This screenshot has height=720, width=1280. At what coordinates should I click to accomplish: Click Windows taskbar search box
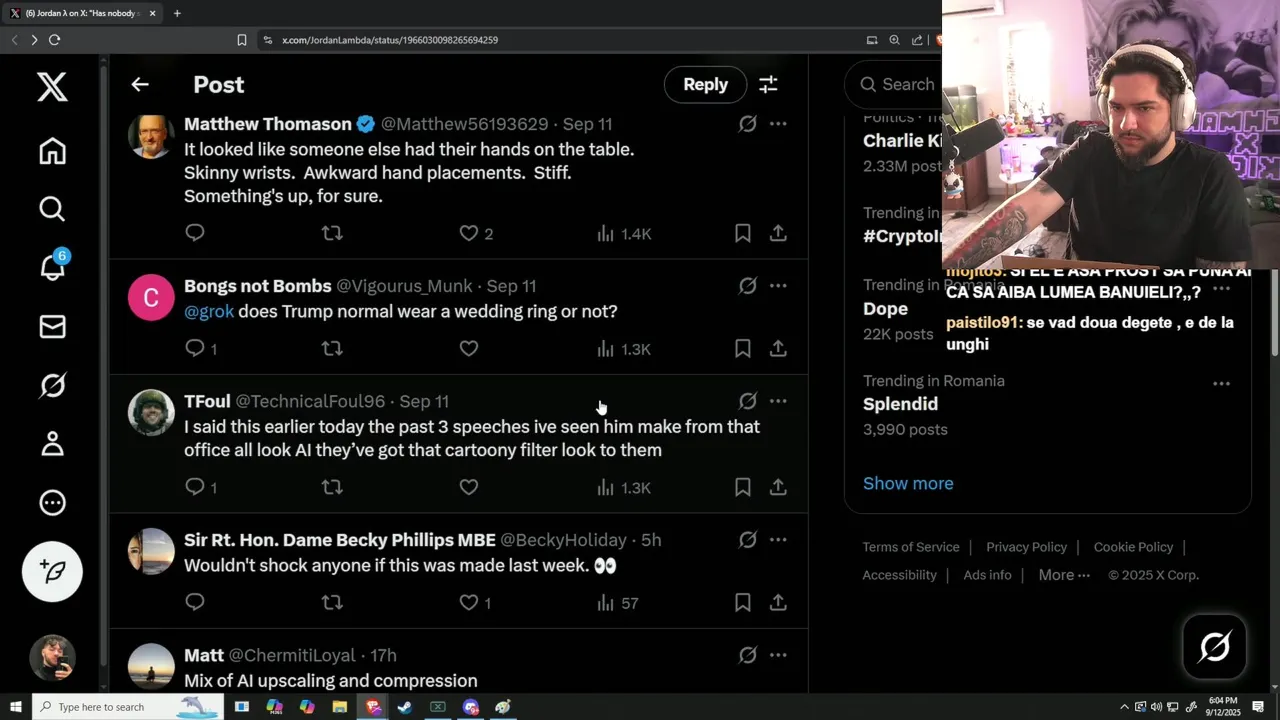(128, 707)
